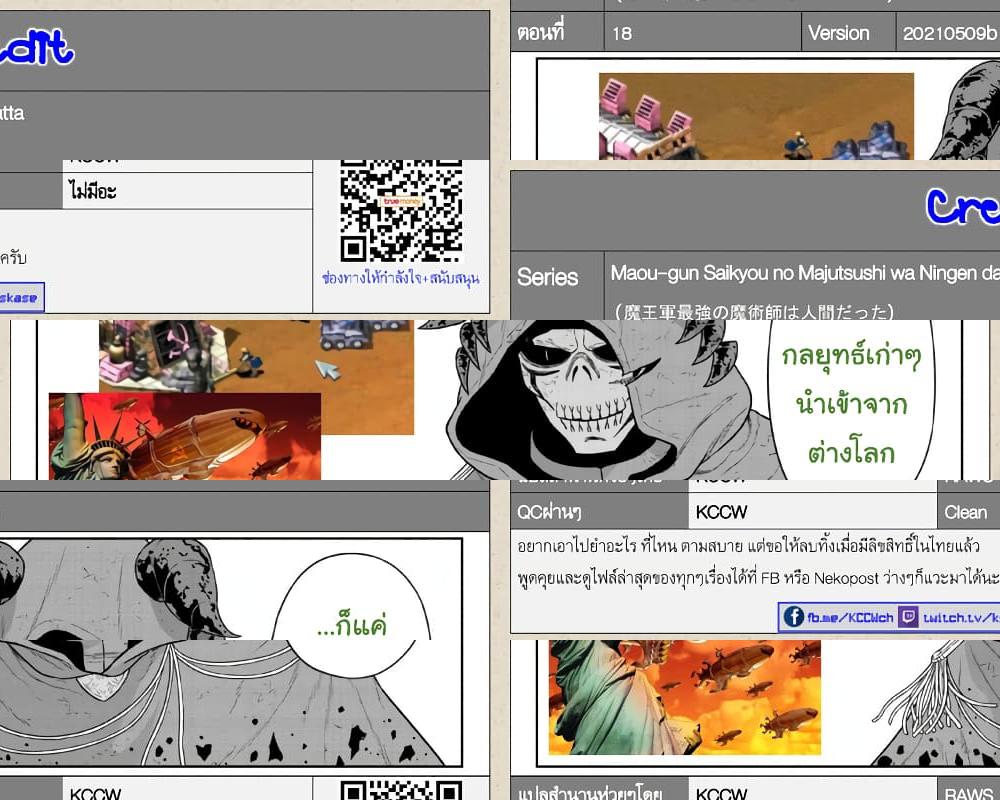Screen dimensions: 1000x800
Task: Select the 'Series' label cell
Action: [x=557, y=285]
